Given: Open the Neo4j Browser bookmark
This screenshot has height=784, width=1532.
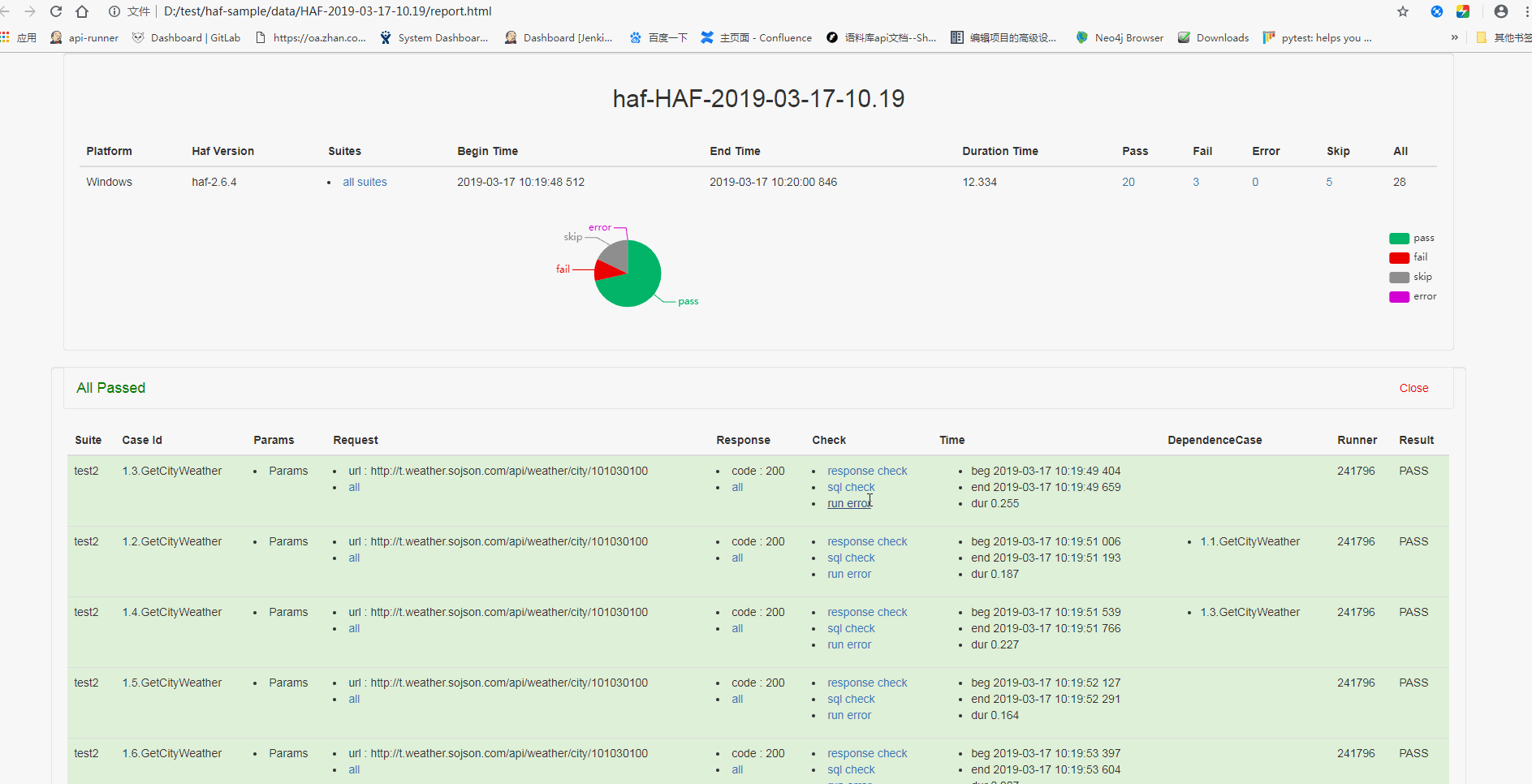Looking at the screenshot, I should point(1120,38).
